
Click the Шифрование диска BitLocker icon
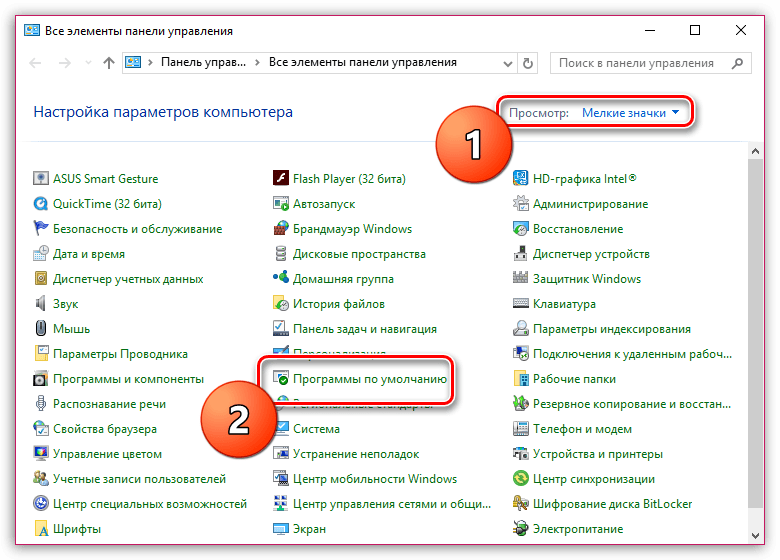pos(520,503)
